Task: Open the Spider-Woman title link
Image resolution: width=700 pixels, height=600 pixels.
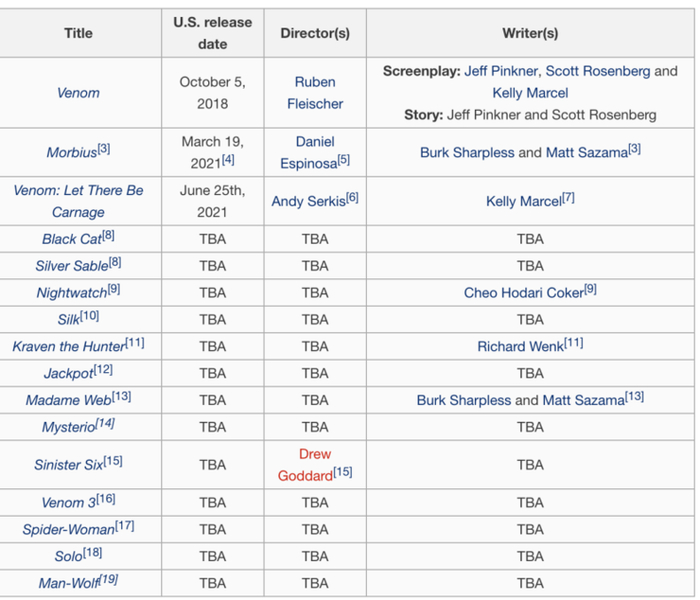Action: (69, 529)
